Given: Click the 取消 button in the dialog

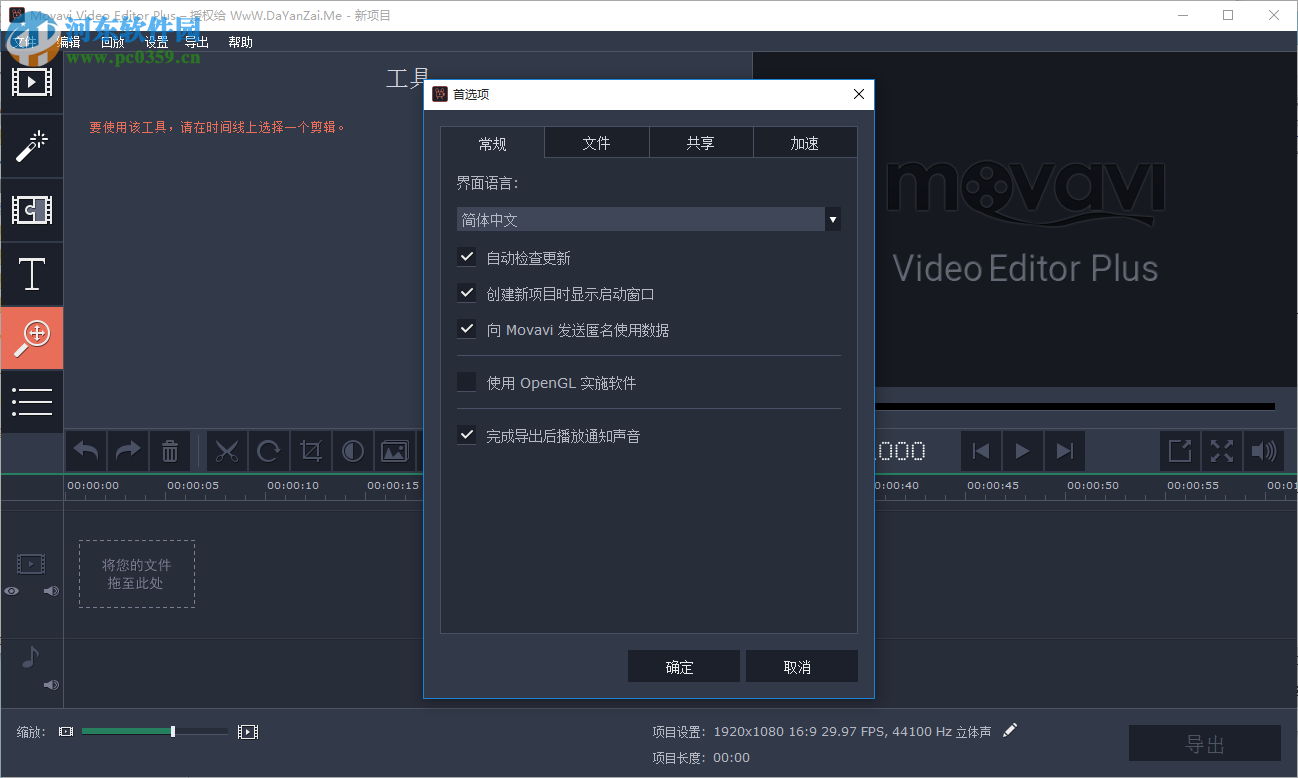Looking at the screenshot, I should point(801,665).
